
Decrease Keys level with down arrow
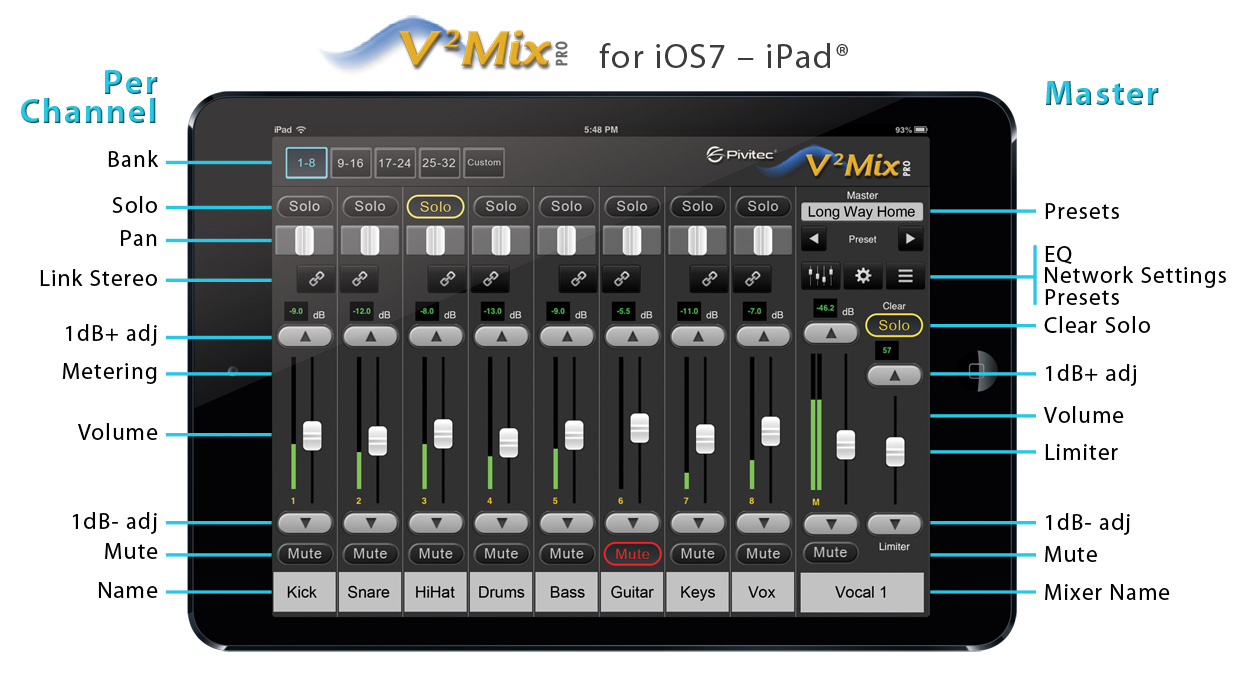point(698,522)
